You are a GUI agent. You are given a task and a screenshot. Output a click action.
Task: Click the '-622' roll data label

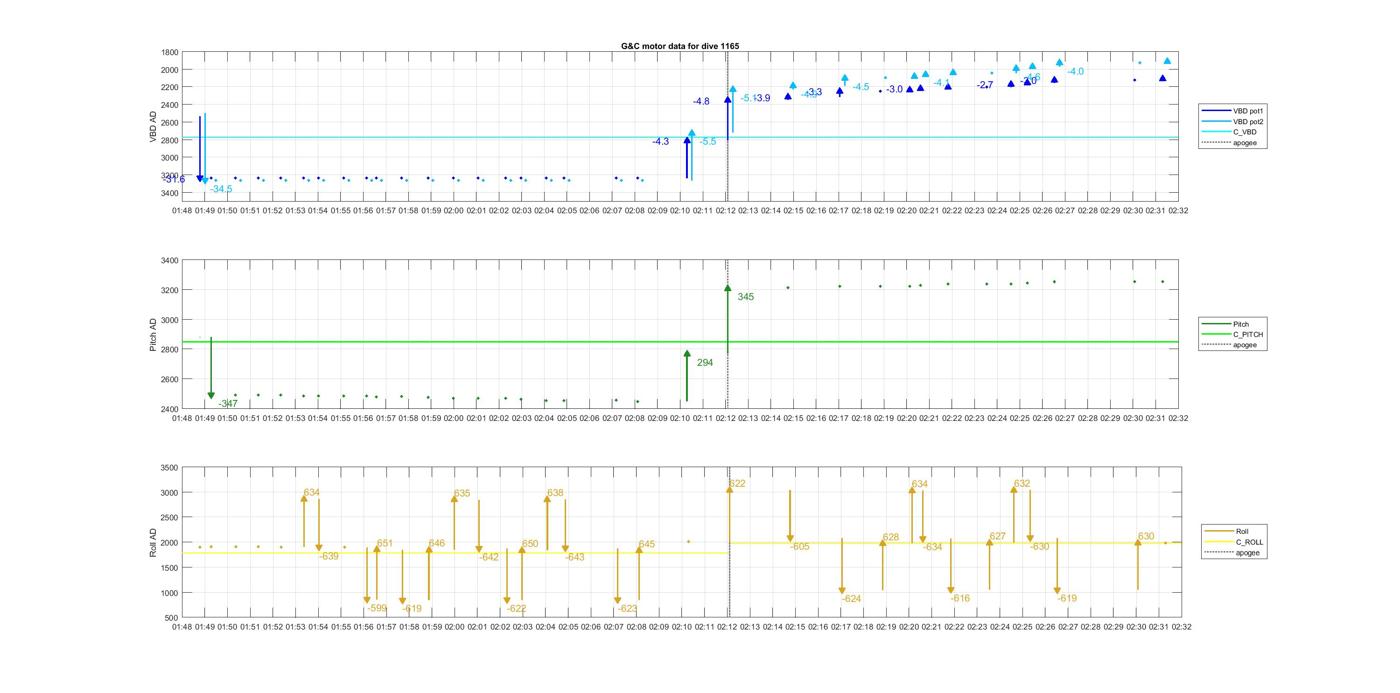pos(516,609)
